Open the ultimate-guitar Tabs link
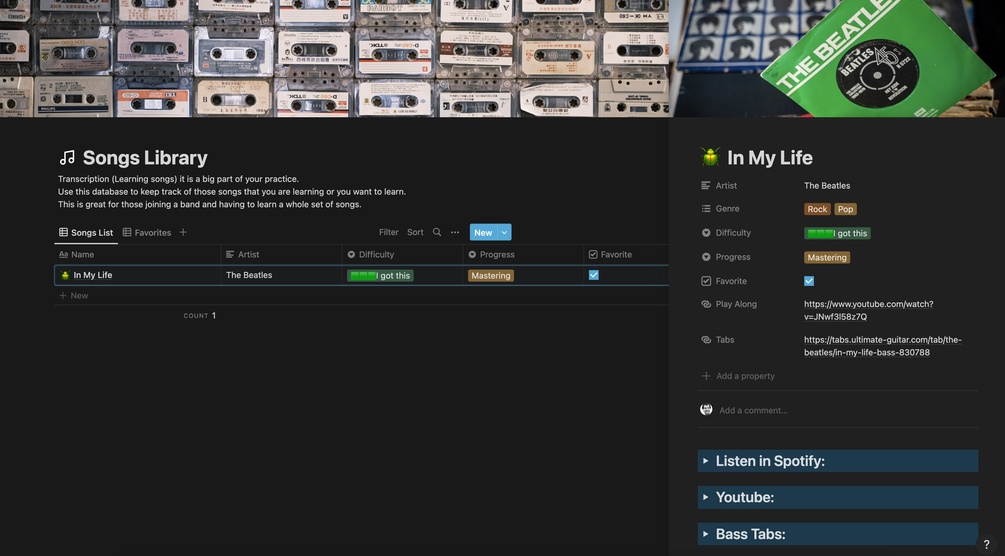 883,346
